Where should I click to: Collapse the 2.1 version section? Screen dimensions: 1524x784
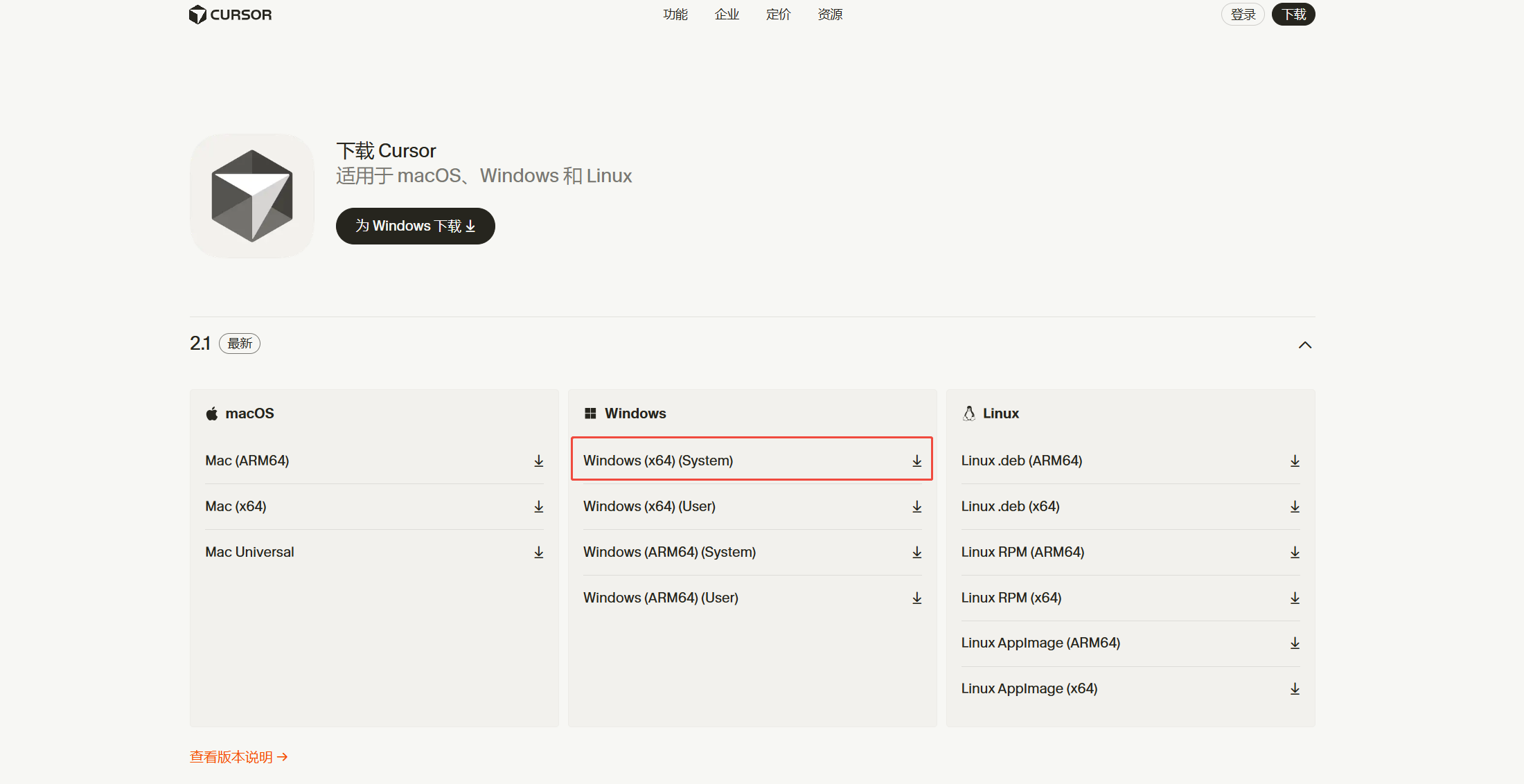point(1305,344)
